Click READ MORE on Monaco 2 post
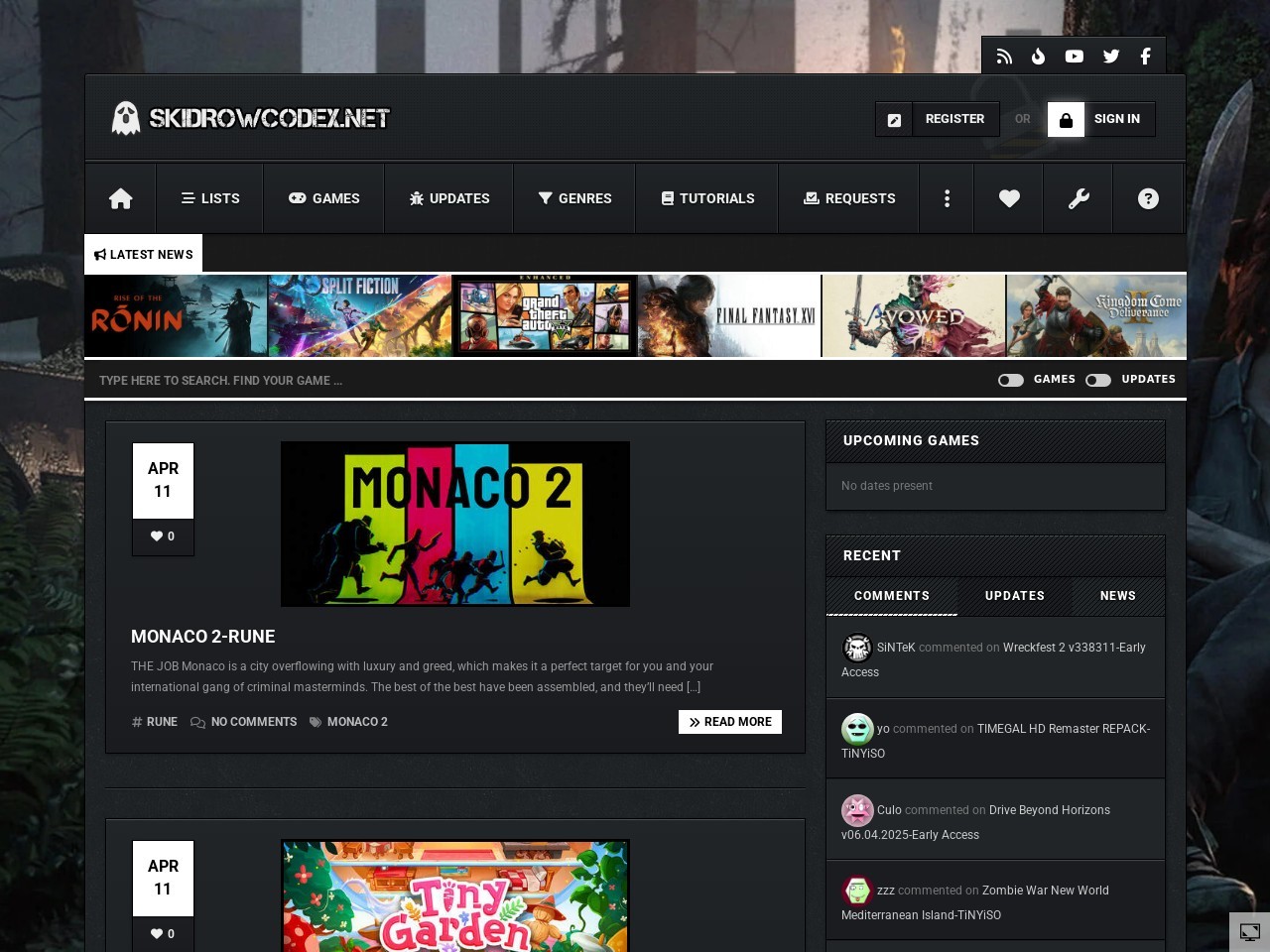The height and width of the screenshot is (952, 1270). point(730,722)
